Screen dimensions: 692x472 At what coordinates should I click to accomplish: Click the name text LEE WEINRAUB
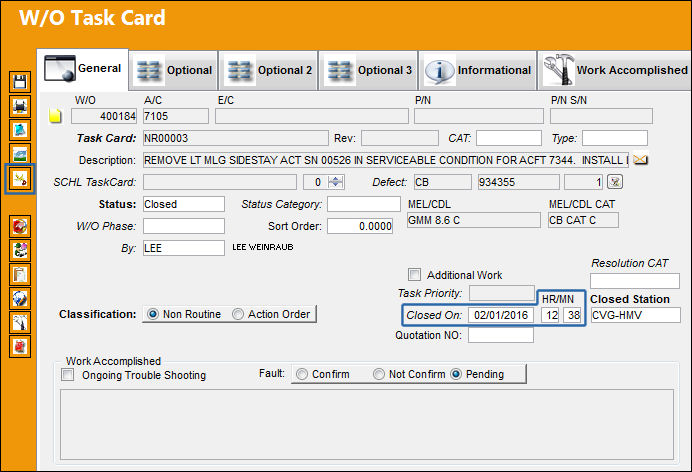point(263,247)
